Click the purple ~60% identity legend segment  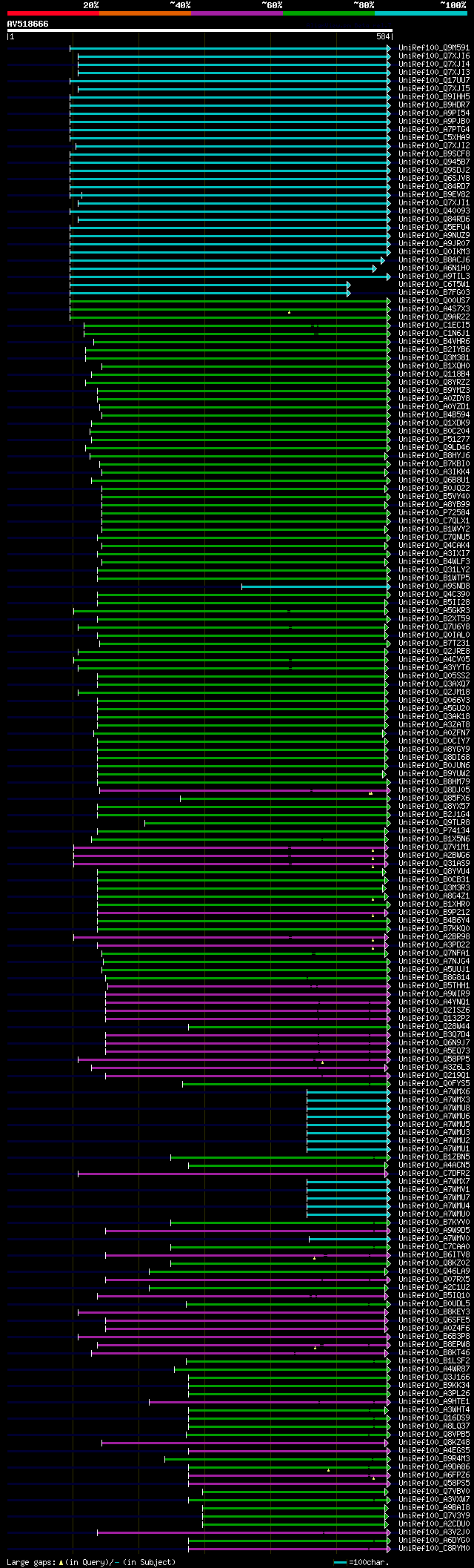(237, 13)
